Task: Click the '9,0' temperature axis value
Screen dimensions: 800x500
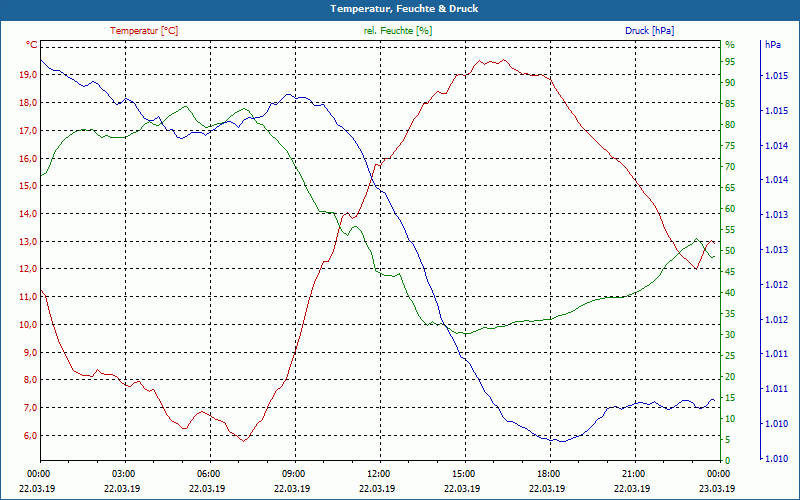Action: click(30, 353)
